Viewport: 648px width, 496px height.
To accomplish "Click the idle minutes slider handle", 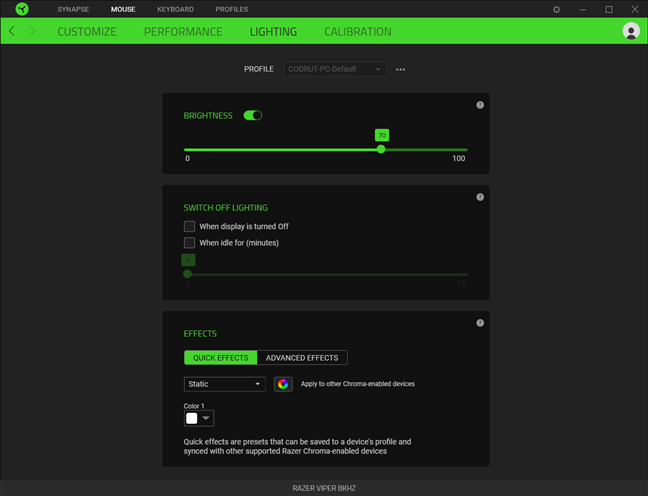I will (187, 274).
